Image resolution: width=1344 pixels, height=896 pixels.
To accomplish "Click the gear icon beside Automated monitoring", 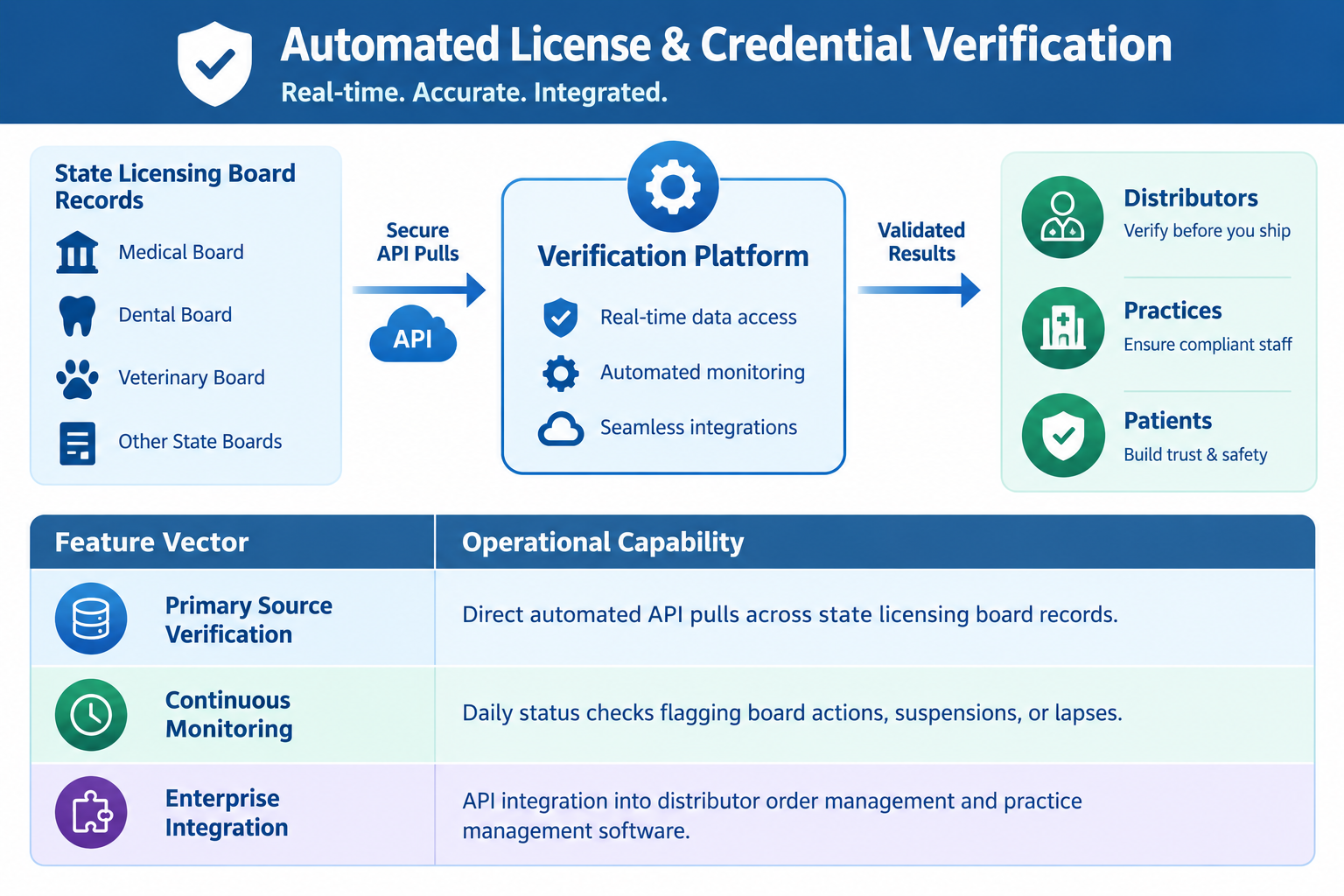I will 561,373.
